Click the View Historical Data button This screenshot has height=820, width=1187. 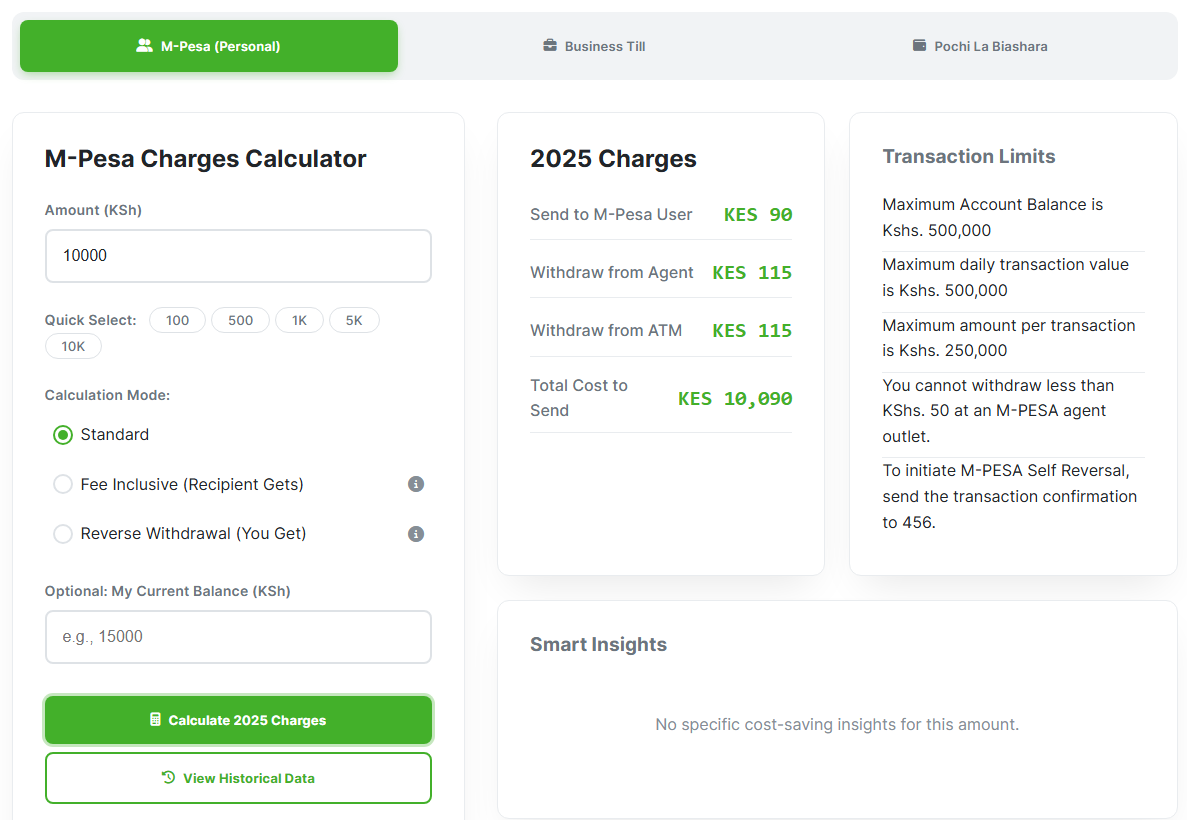[238, 778]
